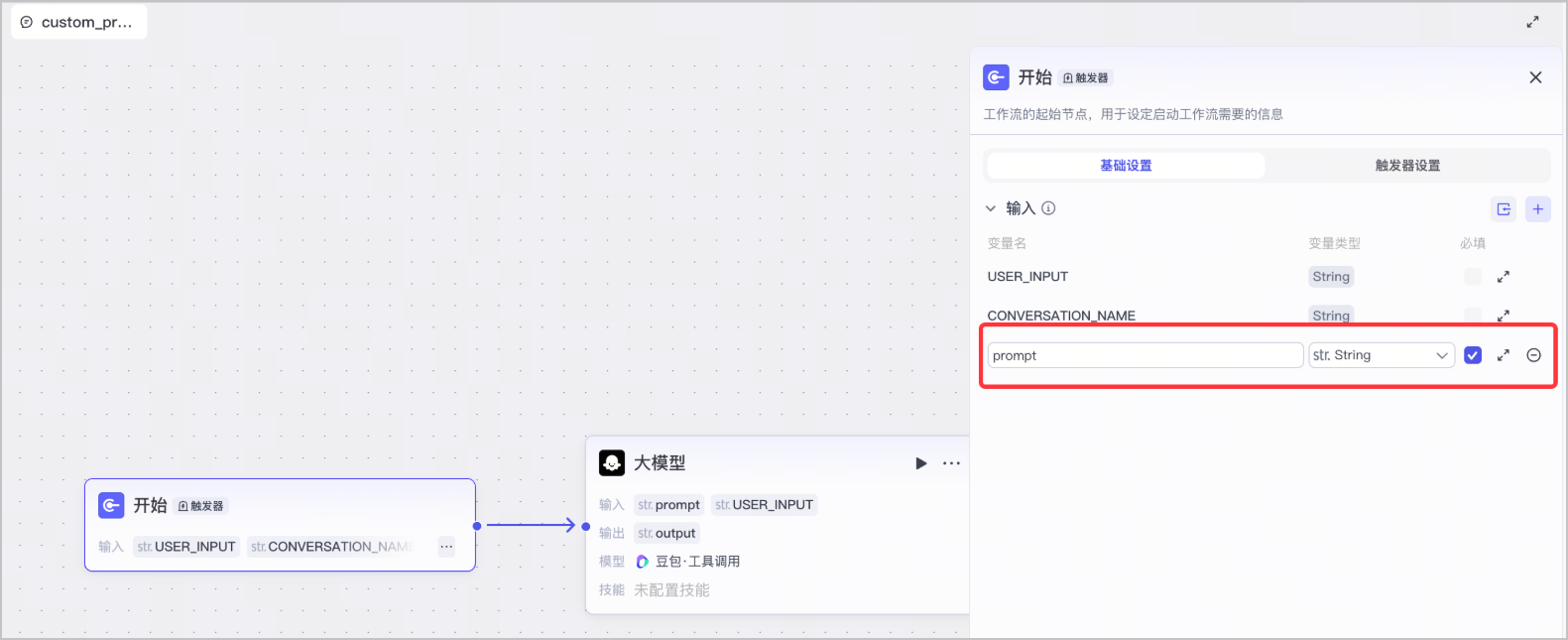Screen dimensions: 1568x640
Task: Collapse the 输入 section
Action: pyautogui.click(x=990, y=208)
